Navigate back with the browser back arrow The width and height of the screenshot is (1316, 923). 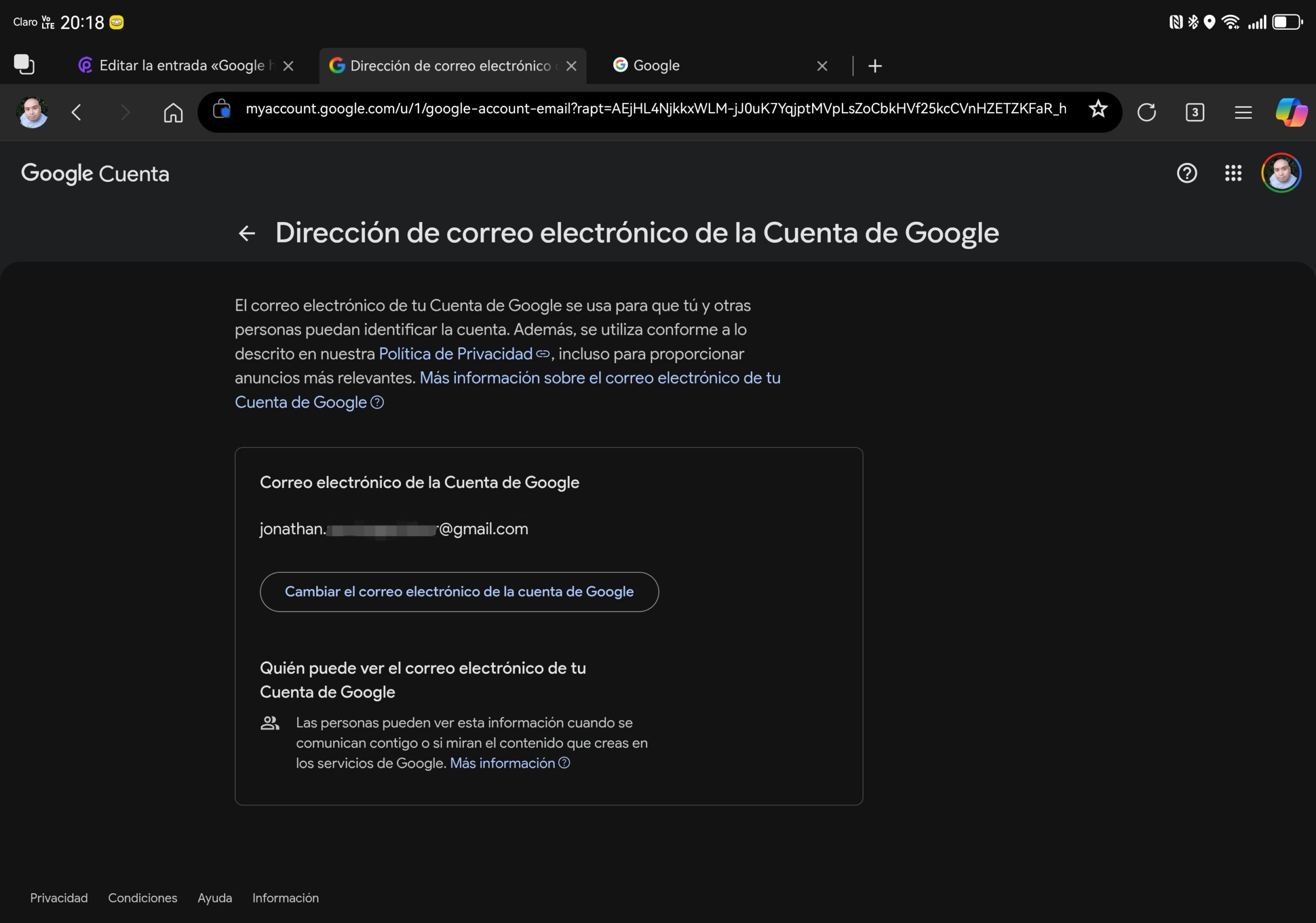pos(77,113)
